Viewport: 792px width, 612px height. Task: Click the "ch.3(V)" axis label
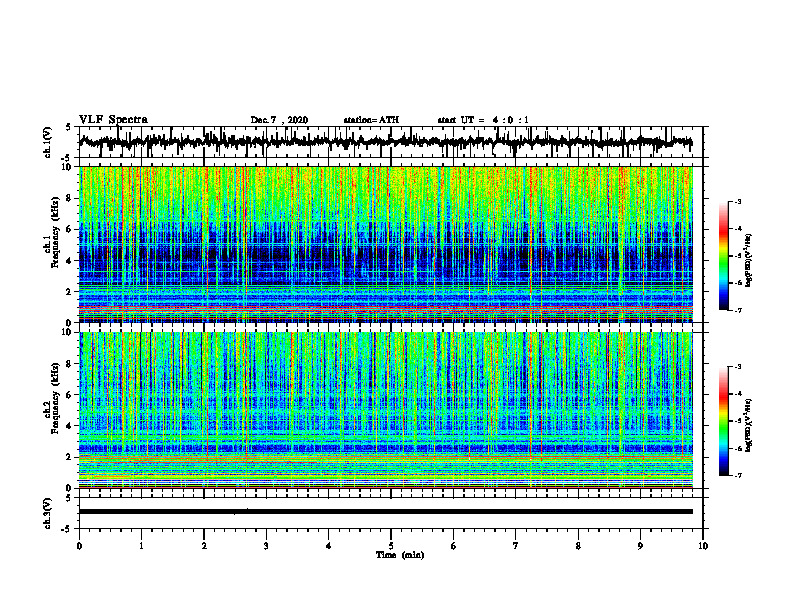click(48, 514)
